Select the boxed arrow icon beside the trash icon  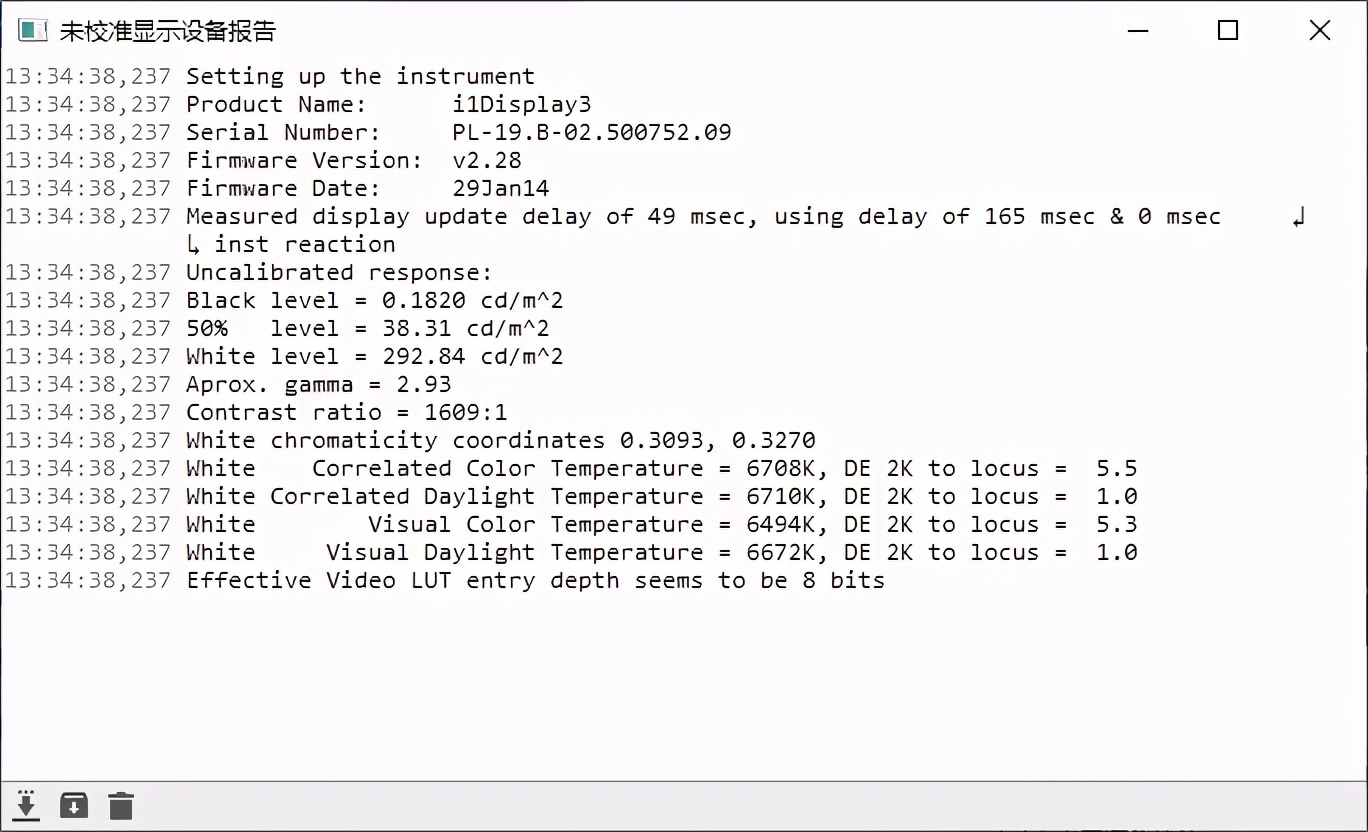click(x=73, y=805)
